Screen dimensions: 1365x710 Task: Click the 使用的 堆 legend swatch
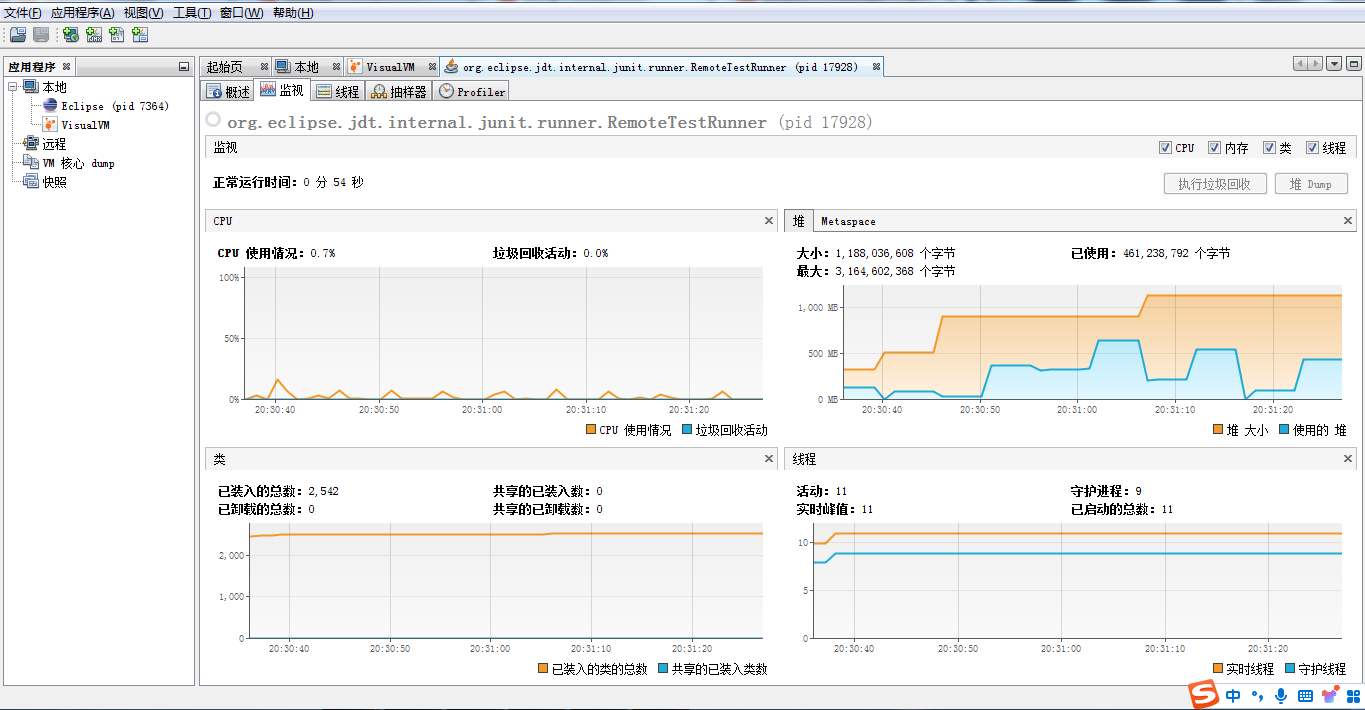click(1284, 430)
